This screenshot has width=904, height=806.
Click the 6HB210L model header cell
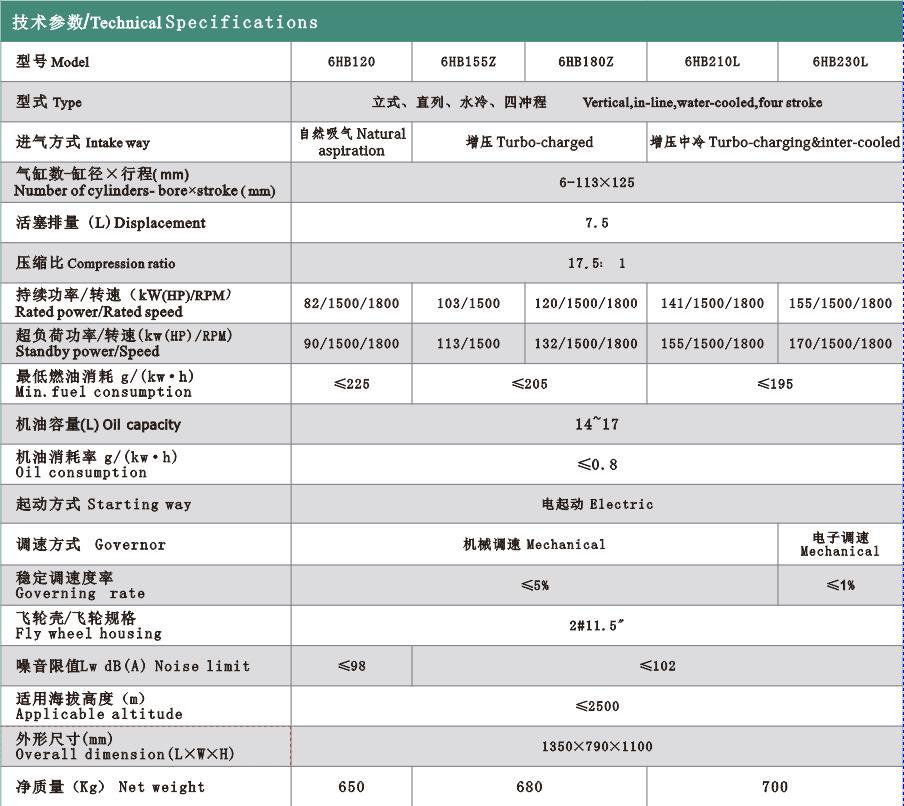pyautogui.click(x=712, y=62)
